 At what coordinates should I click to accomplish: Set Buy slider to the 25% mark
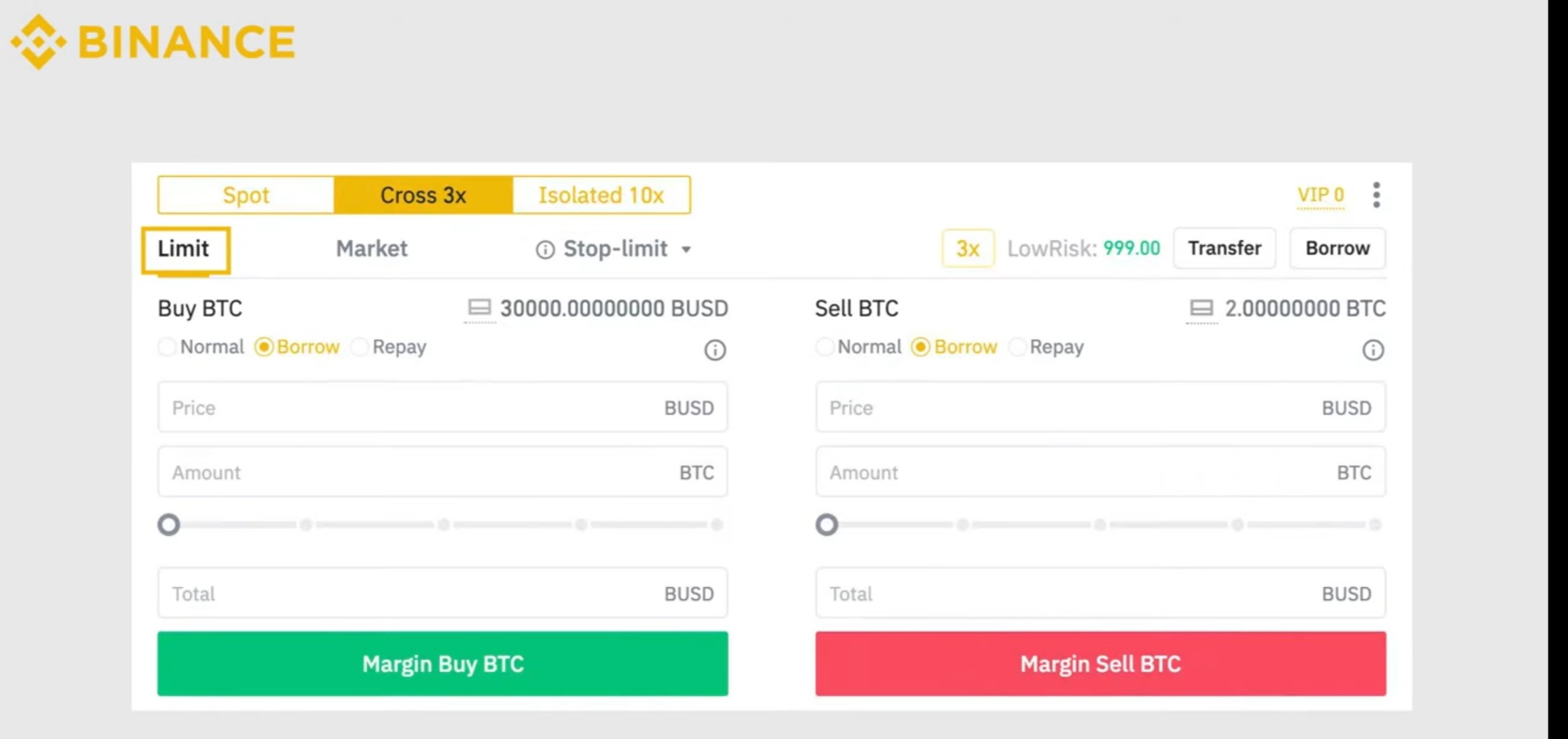point(306,525)
